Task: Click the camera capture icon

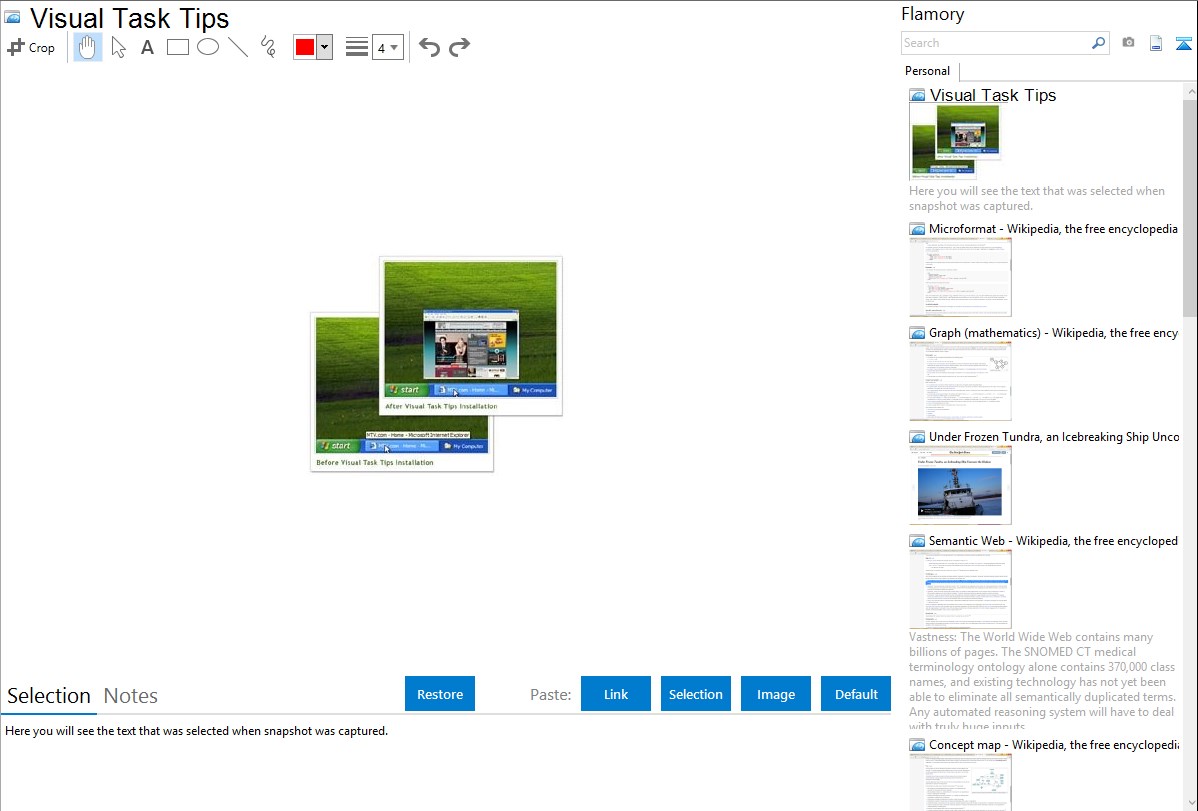Action: [1128, 43]
